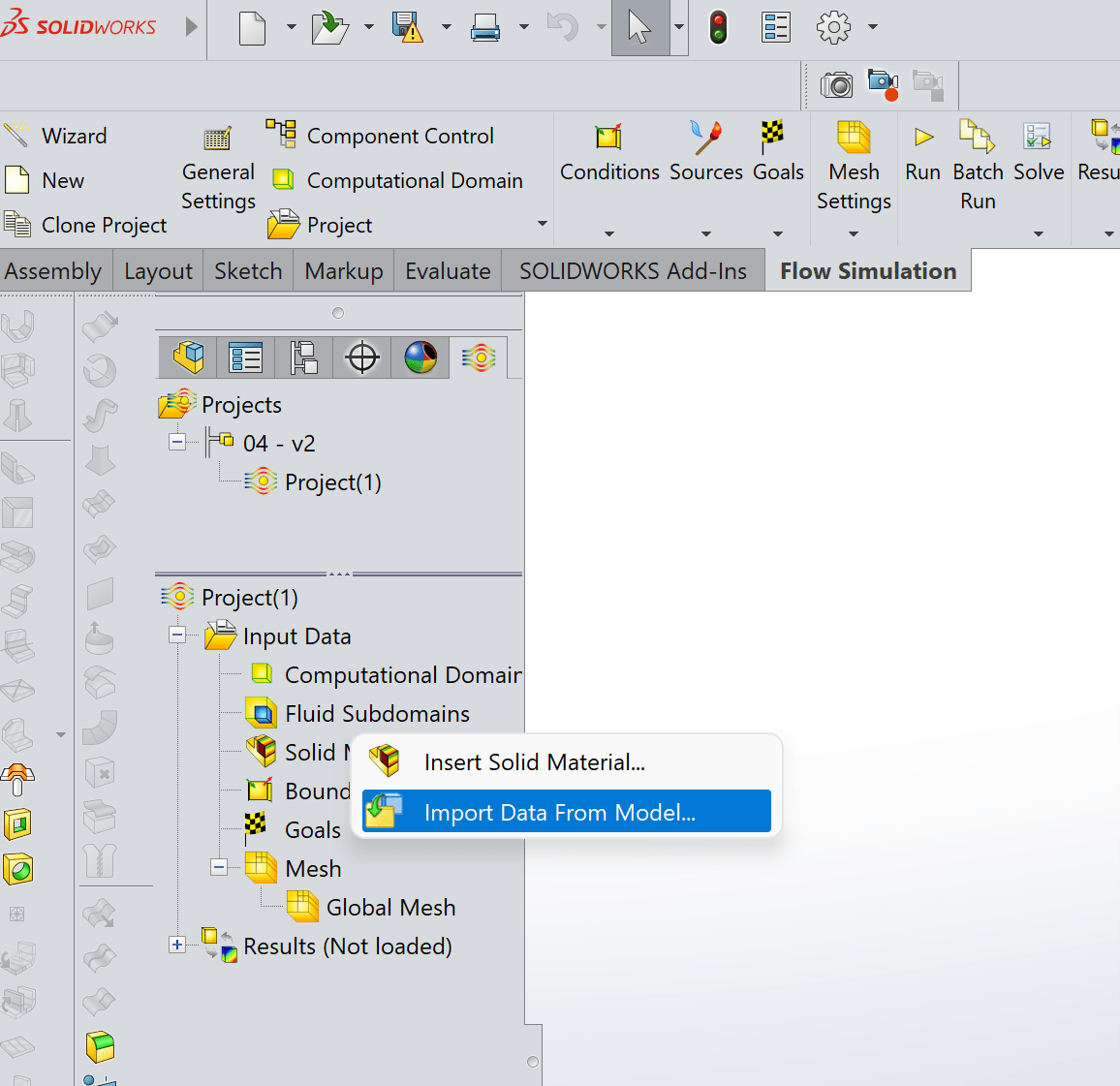
Task: Click the Run arrow icon
Action: (923, 138)
